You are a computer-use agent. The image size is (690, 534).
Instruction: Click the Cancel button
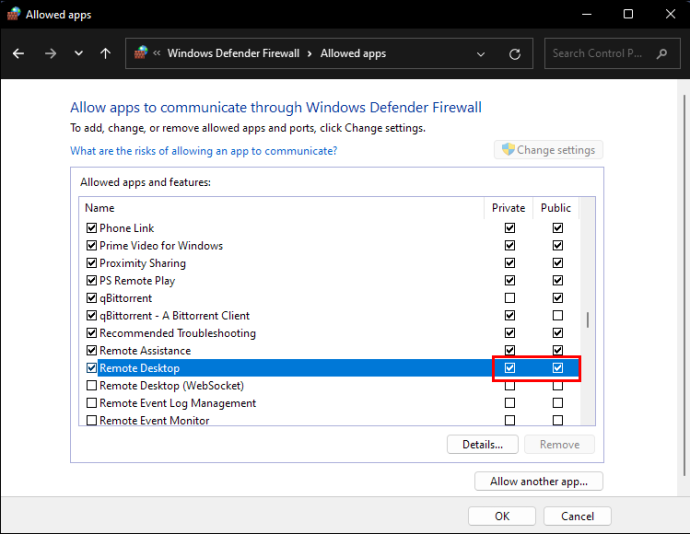click(577, 516)
